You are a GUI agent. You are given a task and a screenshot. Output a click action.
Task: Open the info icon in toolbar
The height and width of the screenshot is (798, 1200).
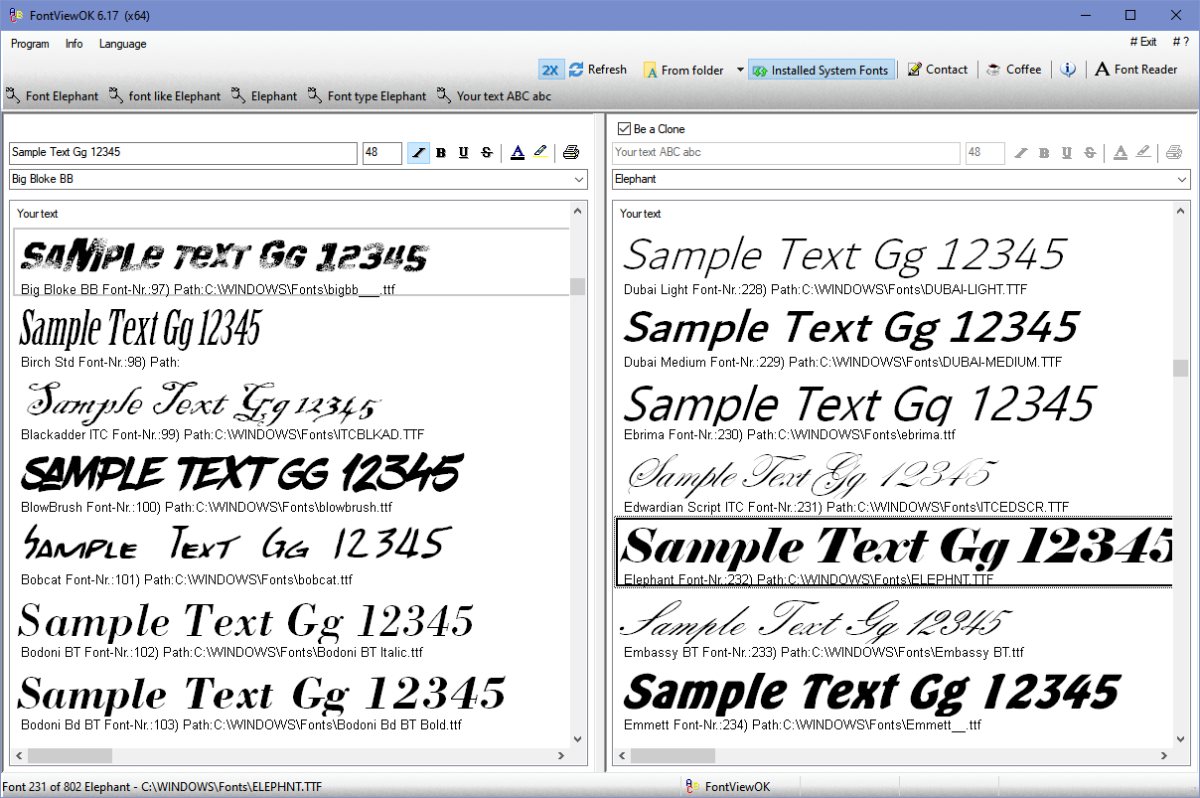1068,70
